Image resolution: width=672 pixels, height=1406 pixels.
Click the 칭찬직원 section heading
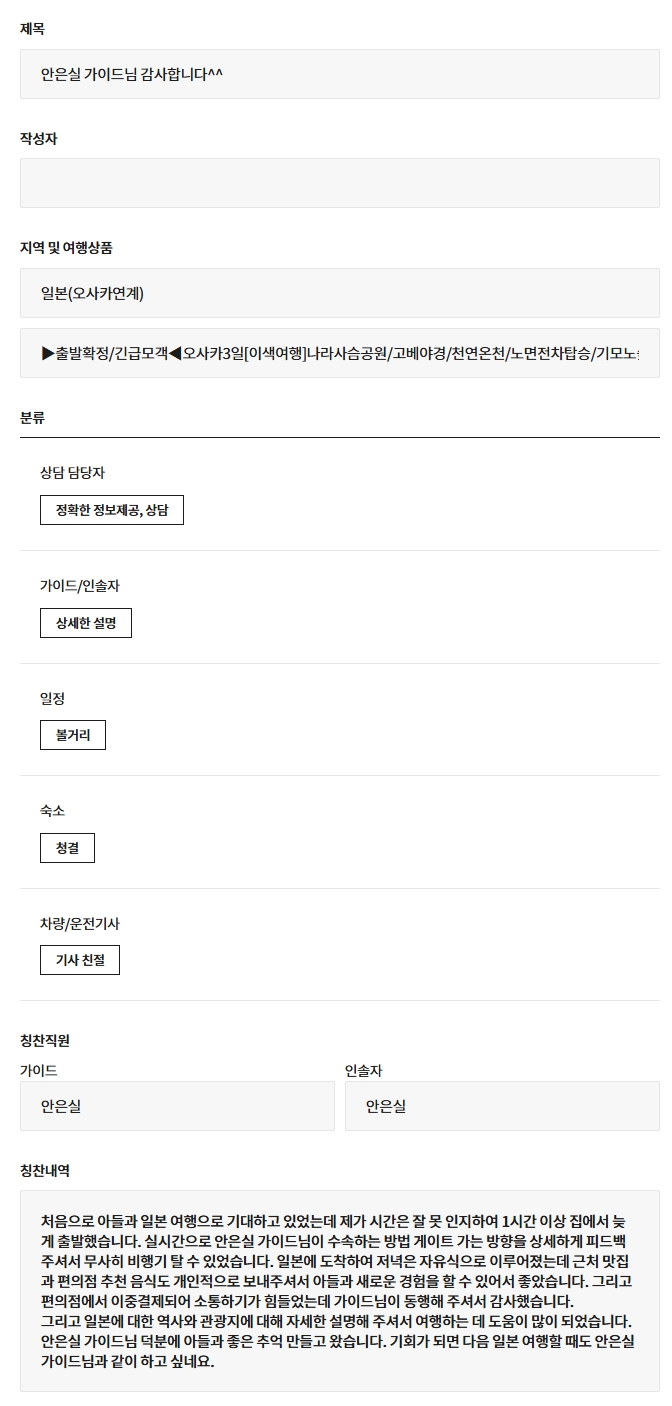point(45,1041)
